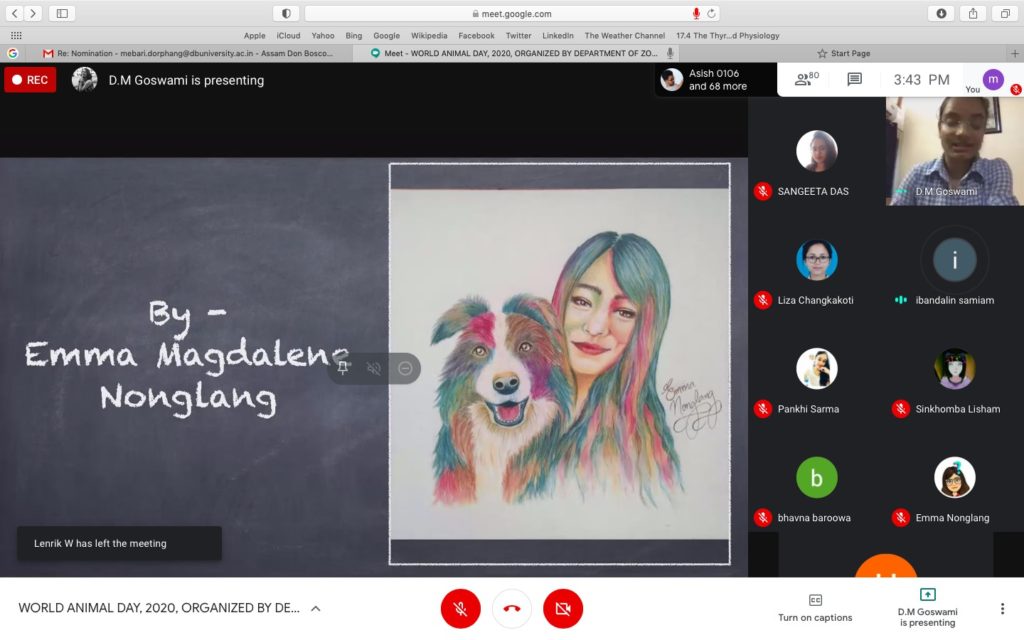This screenshot has height=640, width=1024.
Task: Open the Facebook bookmark
Action: (476, 36)
